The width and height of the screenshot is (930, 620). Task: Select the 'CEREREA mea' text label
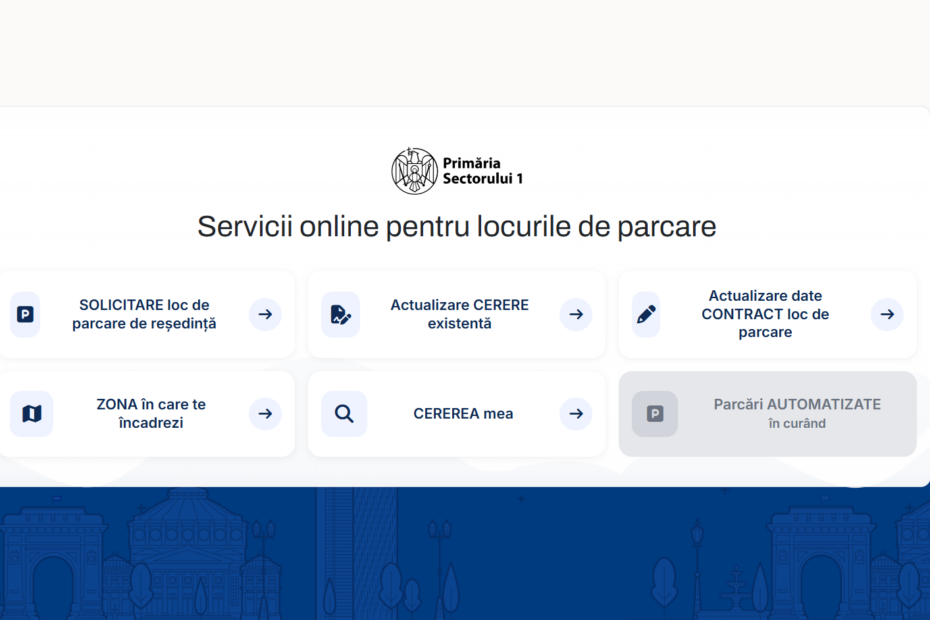(x=463, y=414)
